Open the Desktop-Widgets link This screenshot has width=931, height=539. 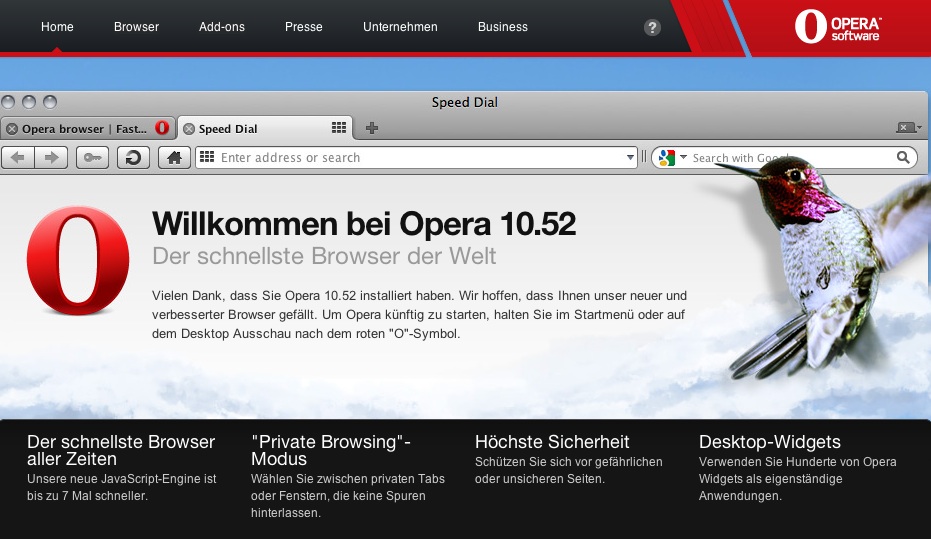[x=770, y=442]
